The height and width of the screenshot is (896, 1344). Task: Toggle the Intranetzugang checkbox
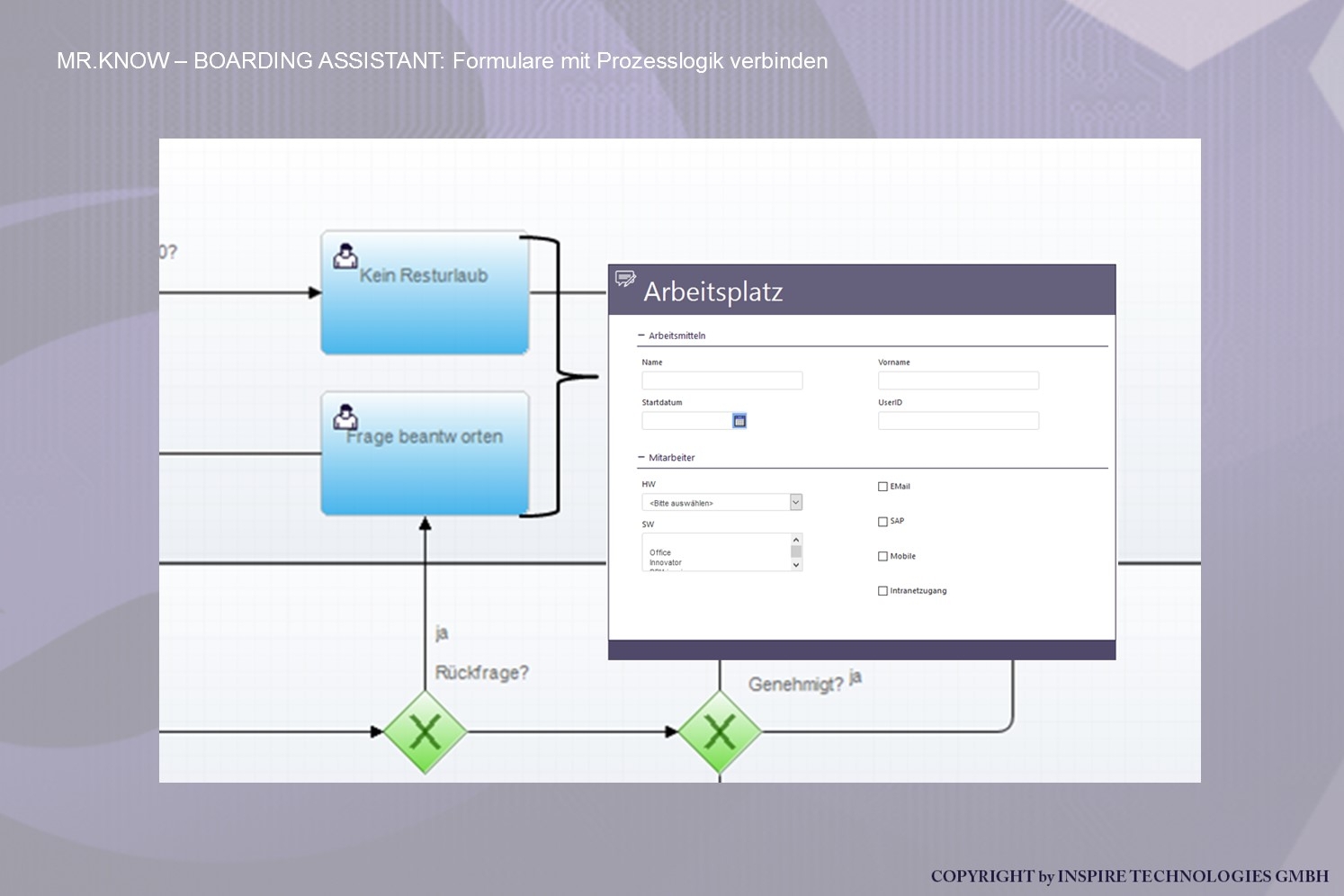883,591
